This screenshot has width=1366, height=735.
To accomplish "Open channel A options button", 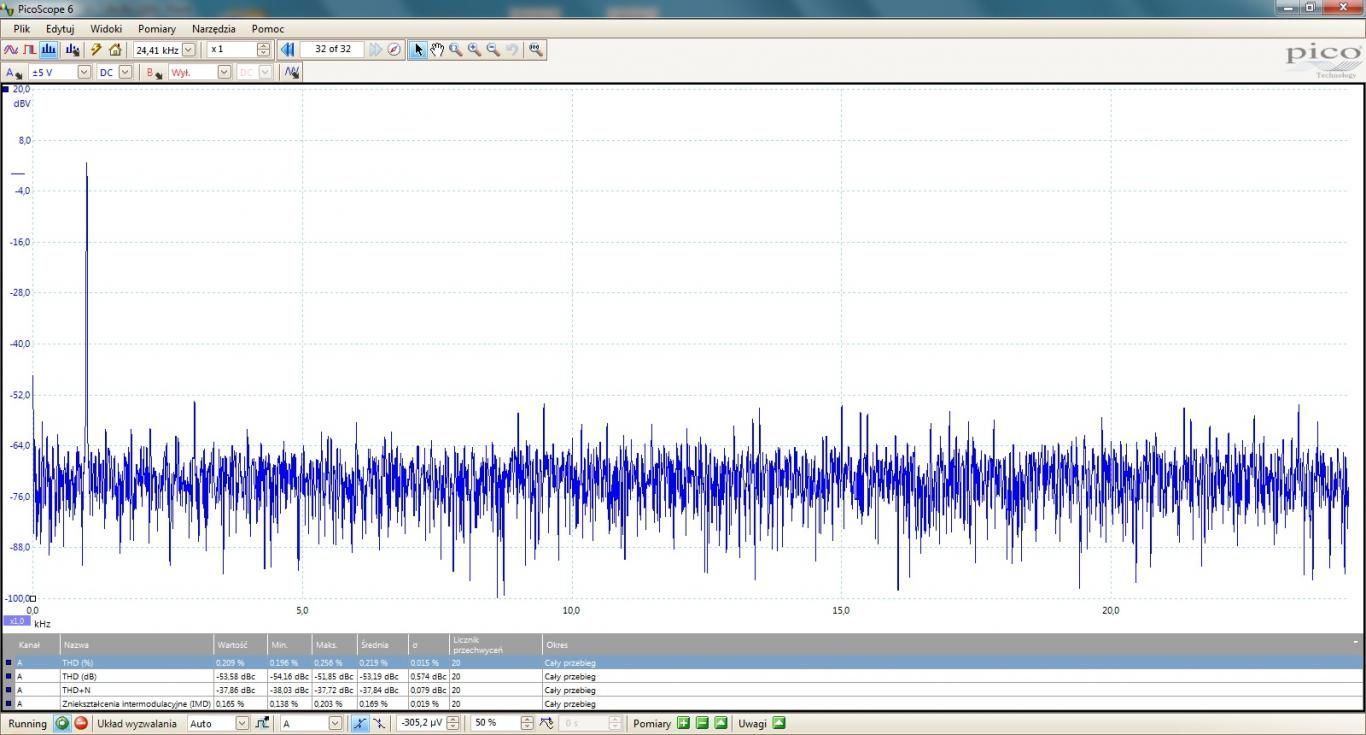I will click(x=13, y=72).
